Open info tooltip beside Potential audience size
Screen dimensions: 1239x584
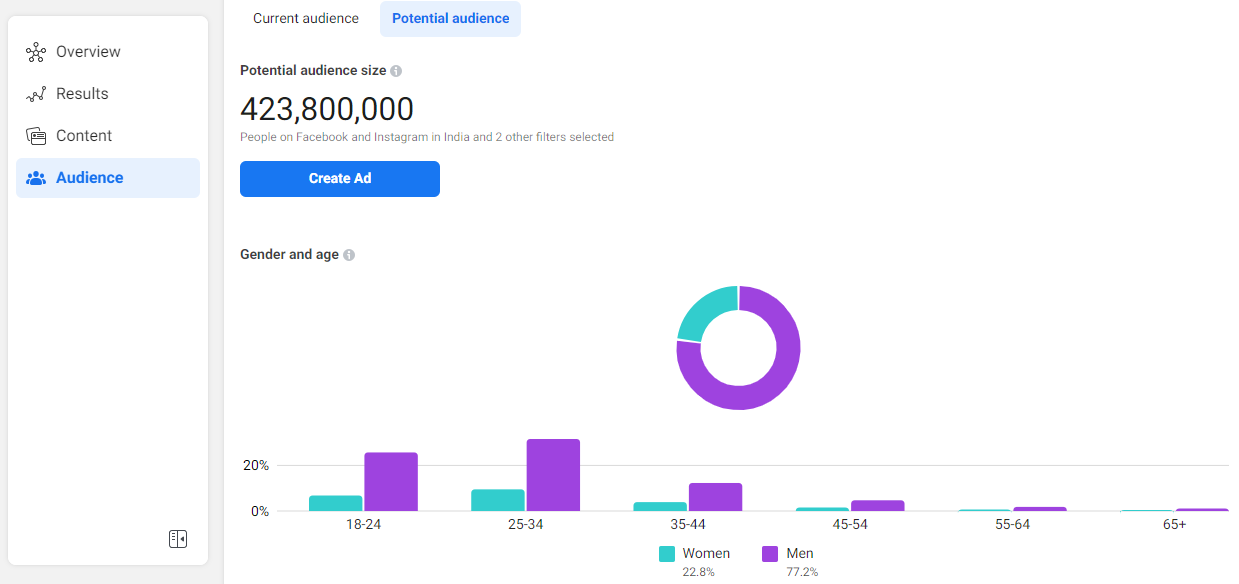396,71
